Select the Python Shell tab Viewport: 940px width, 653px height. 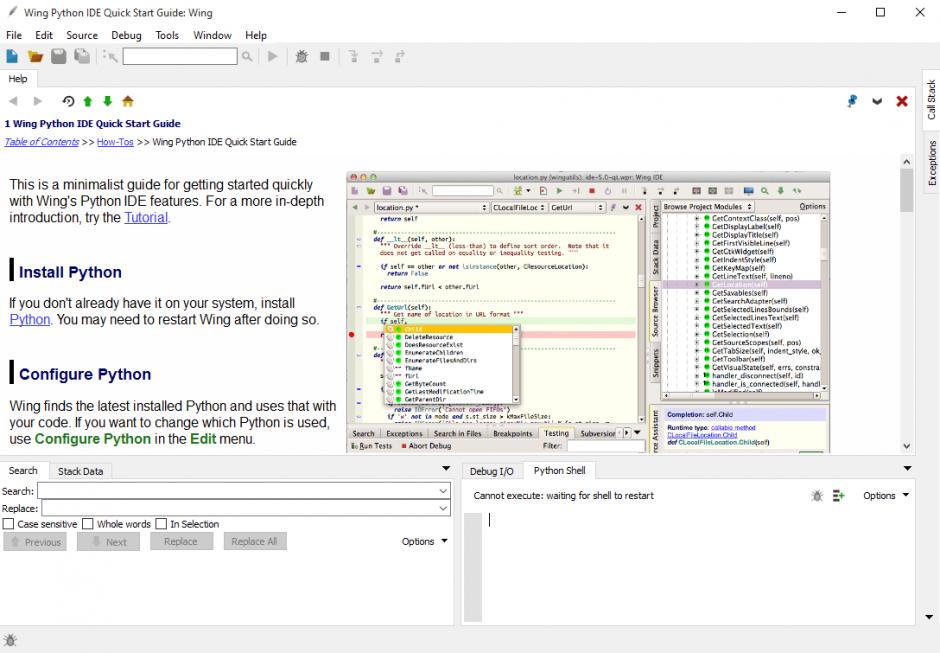click(559, 471)
